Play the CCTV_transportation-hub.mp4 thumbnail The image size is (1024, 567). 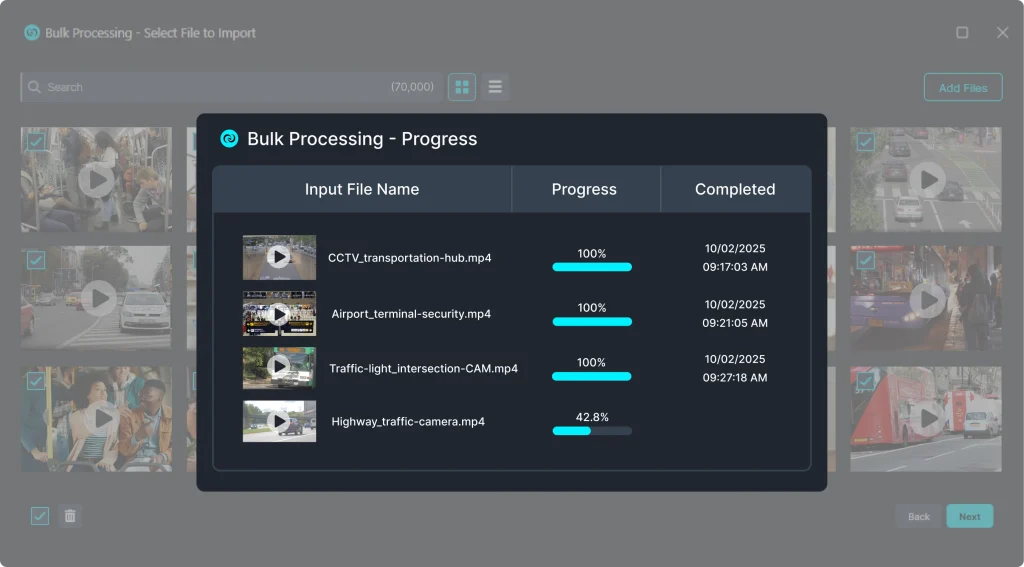tap(279, 257)
